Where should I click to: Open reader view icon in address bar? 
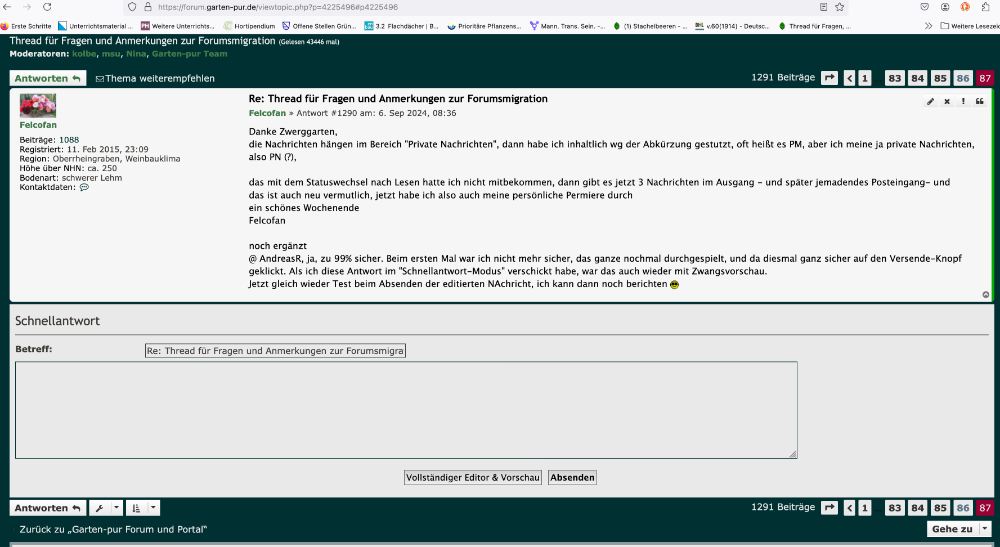(x=822, y=7)
